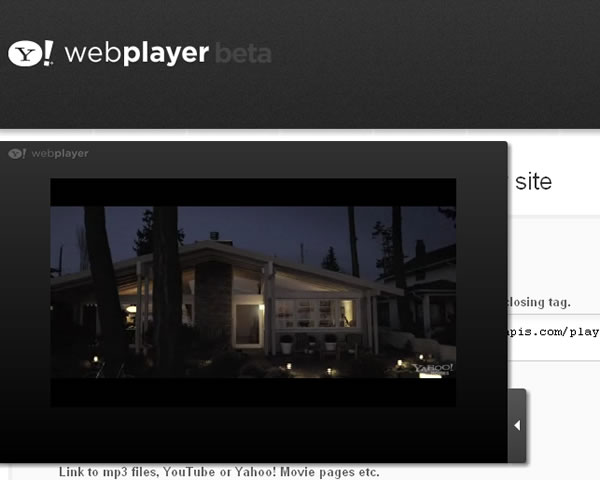Viewport: 600px width, 480px height.
Task: Click the "losing tag." text
Action: [x=539, y=302]
